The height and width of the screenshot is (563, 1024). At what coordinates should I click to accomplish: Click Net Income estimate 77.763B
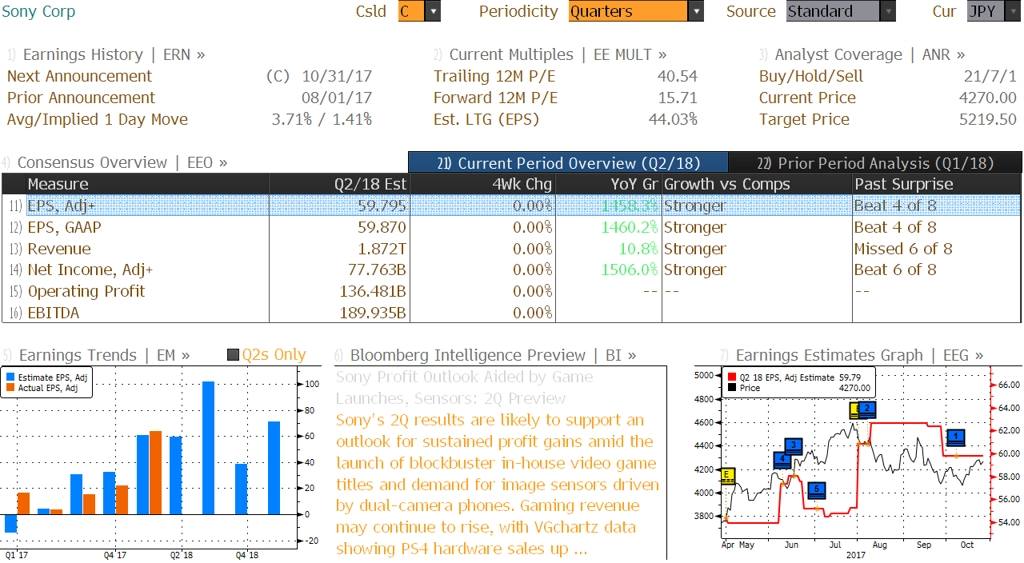tap(376, 270)
